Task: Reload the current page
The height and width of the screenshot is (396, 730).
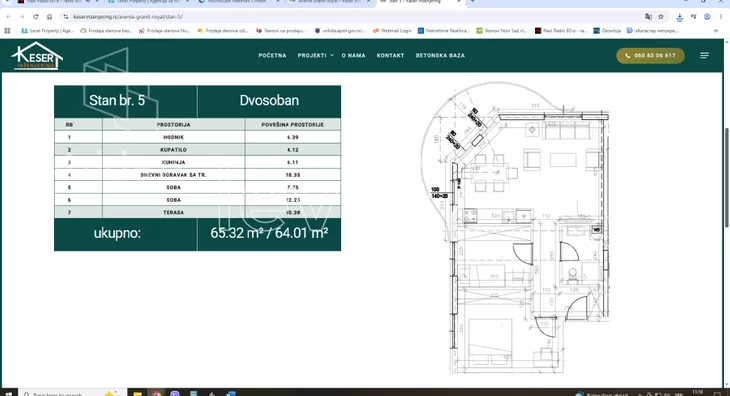Action: pyautogui.click(x=36, y=17)
